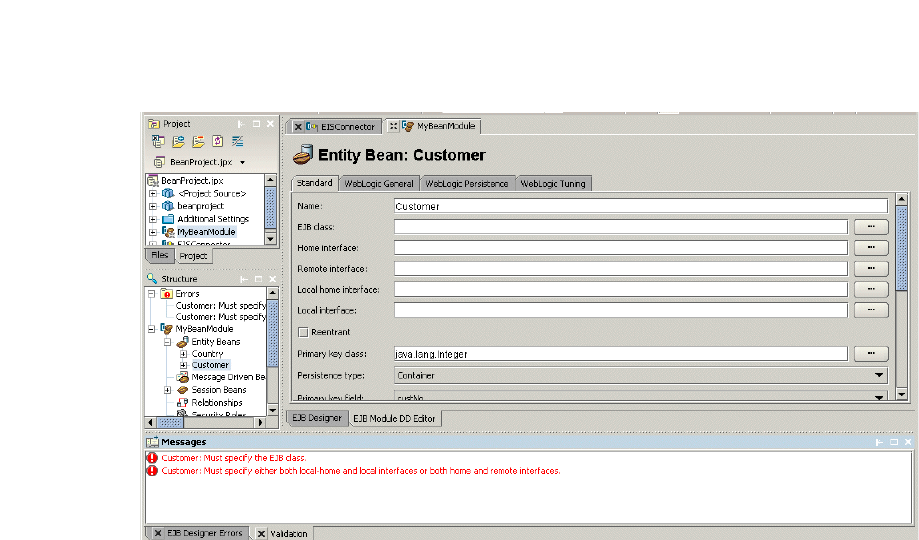Image resolution: width=919 pixels, height=540 pixels.
Task: Click the Errors folder icon in Structure
Action: (168, 294)
